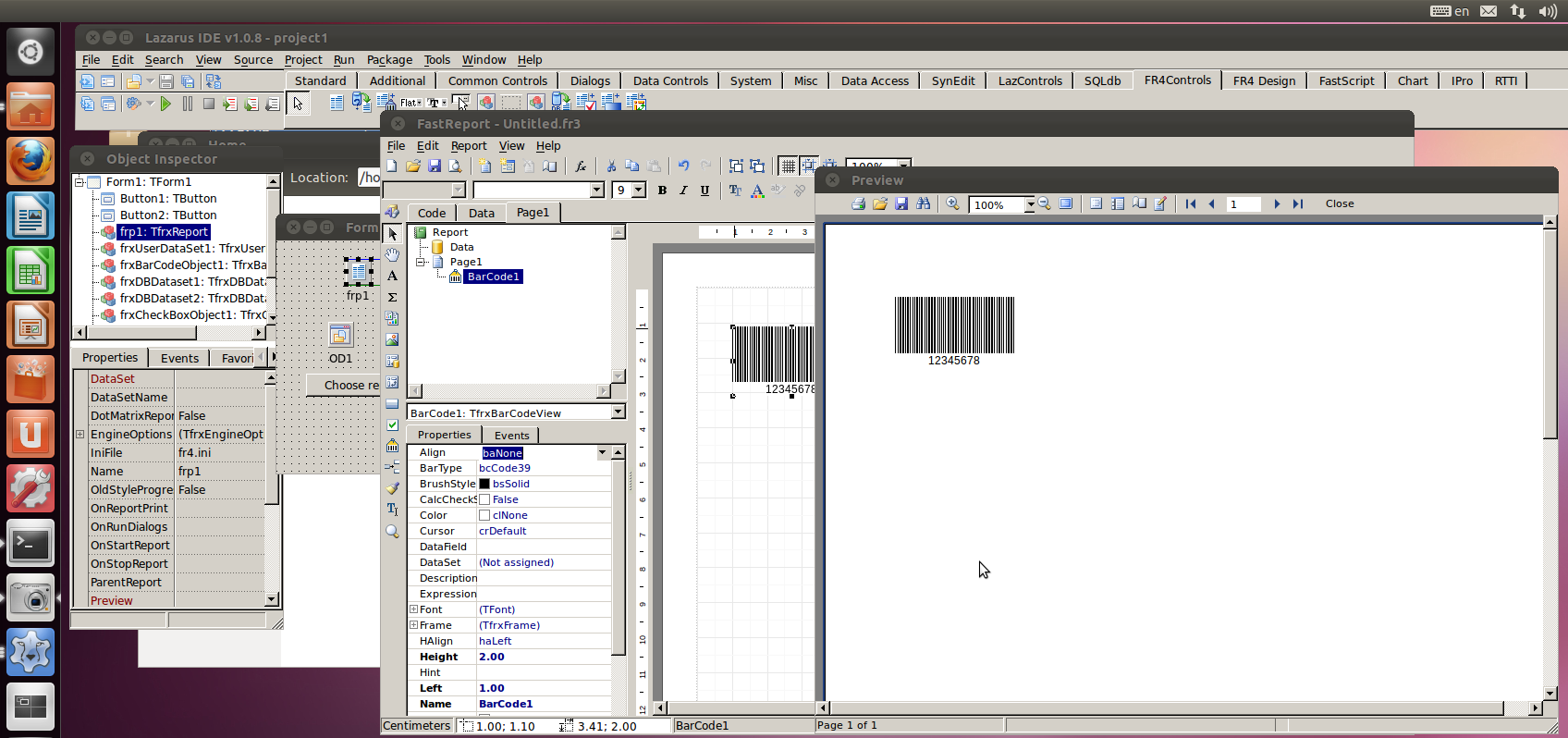Zoom out with Preview magnifier minus icon

(x=1045, y=203)
